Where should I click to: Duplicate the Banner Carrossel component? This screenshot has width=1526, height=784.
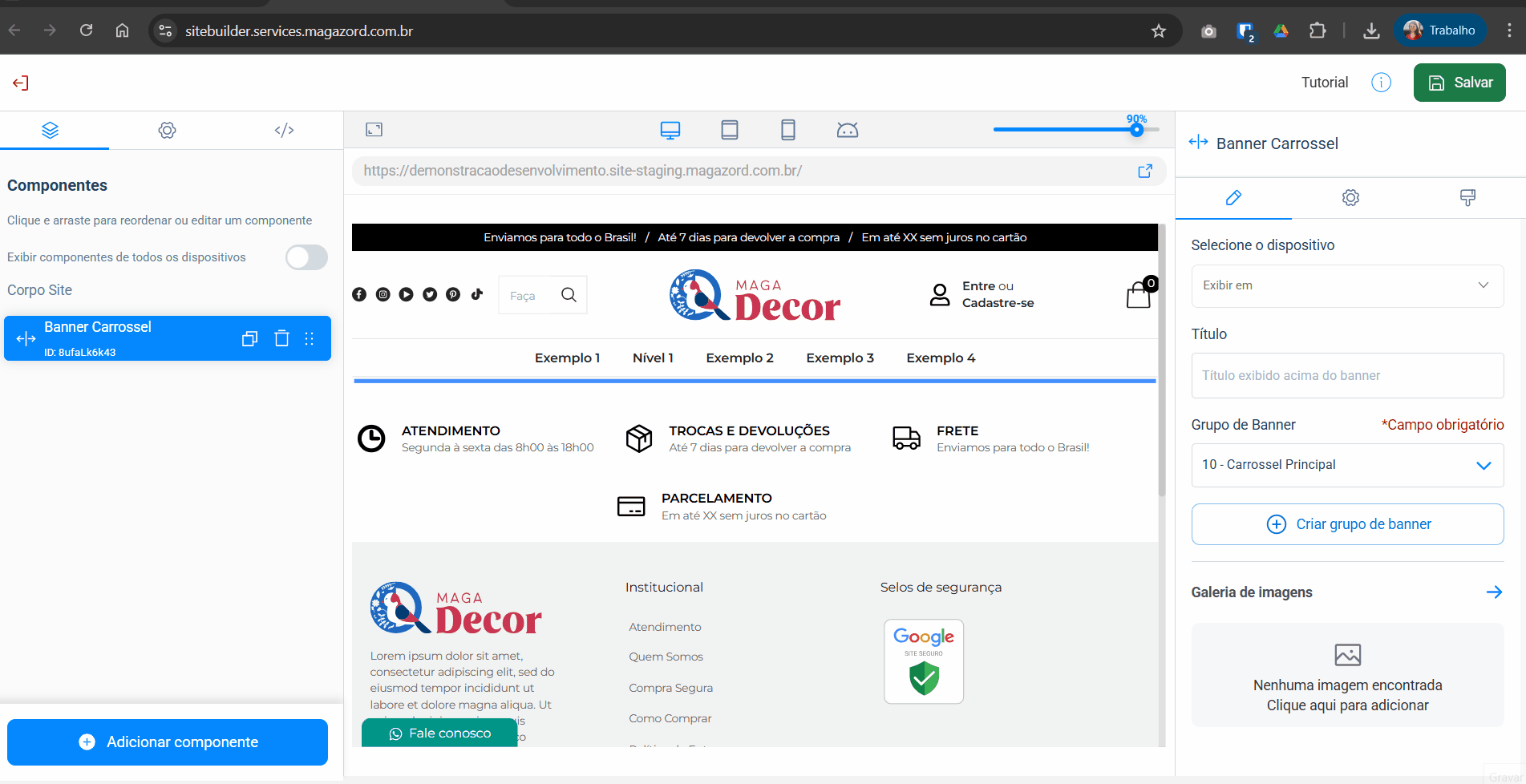tap(250, 338)
